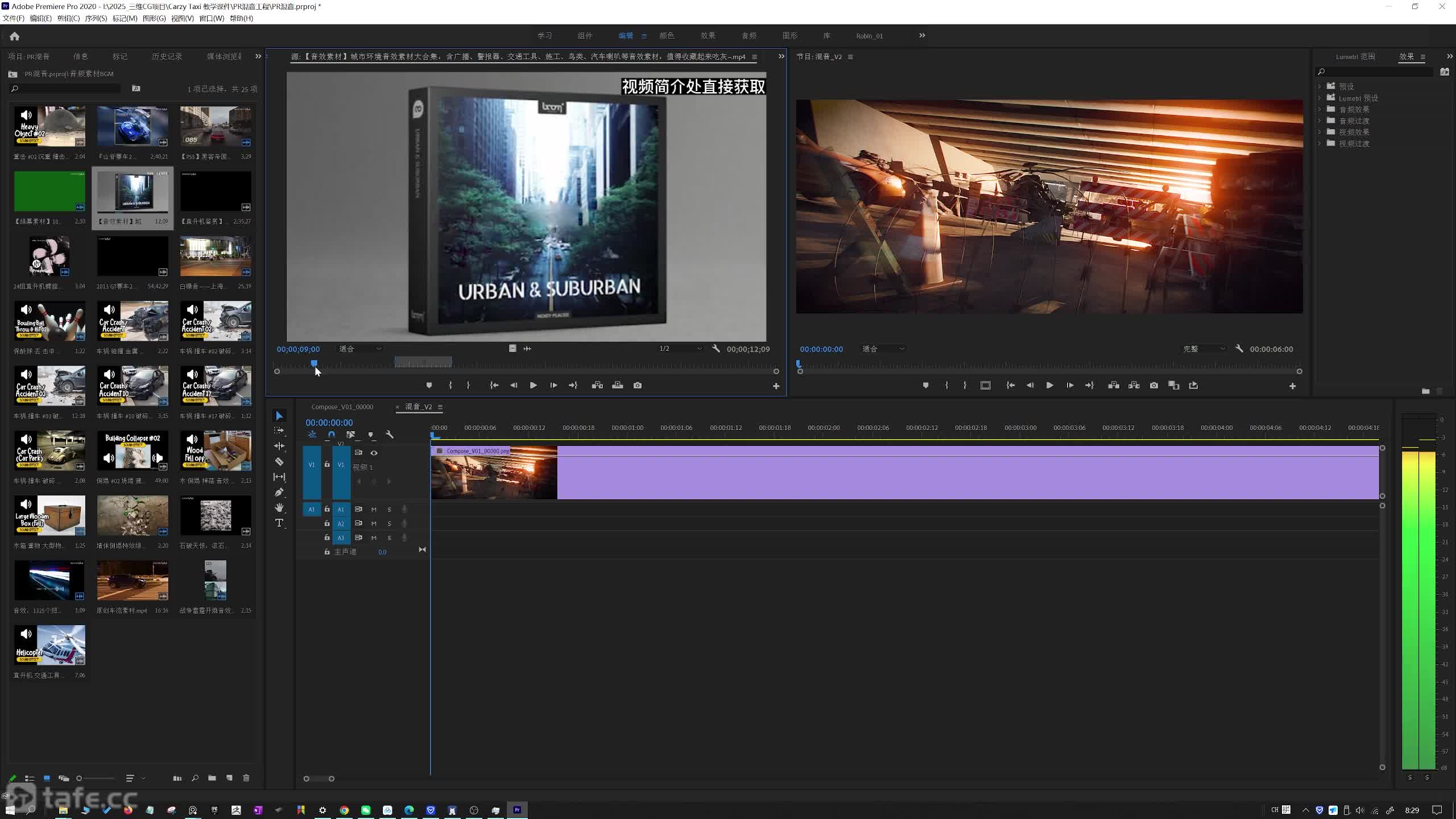This screenshot has width=1456, height=819.
Task: Mute audio track A1
Action: [x=374, y=509]
